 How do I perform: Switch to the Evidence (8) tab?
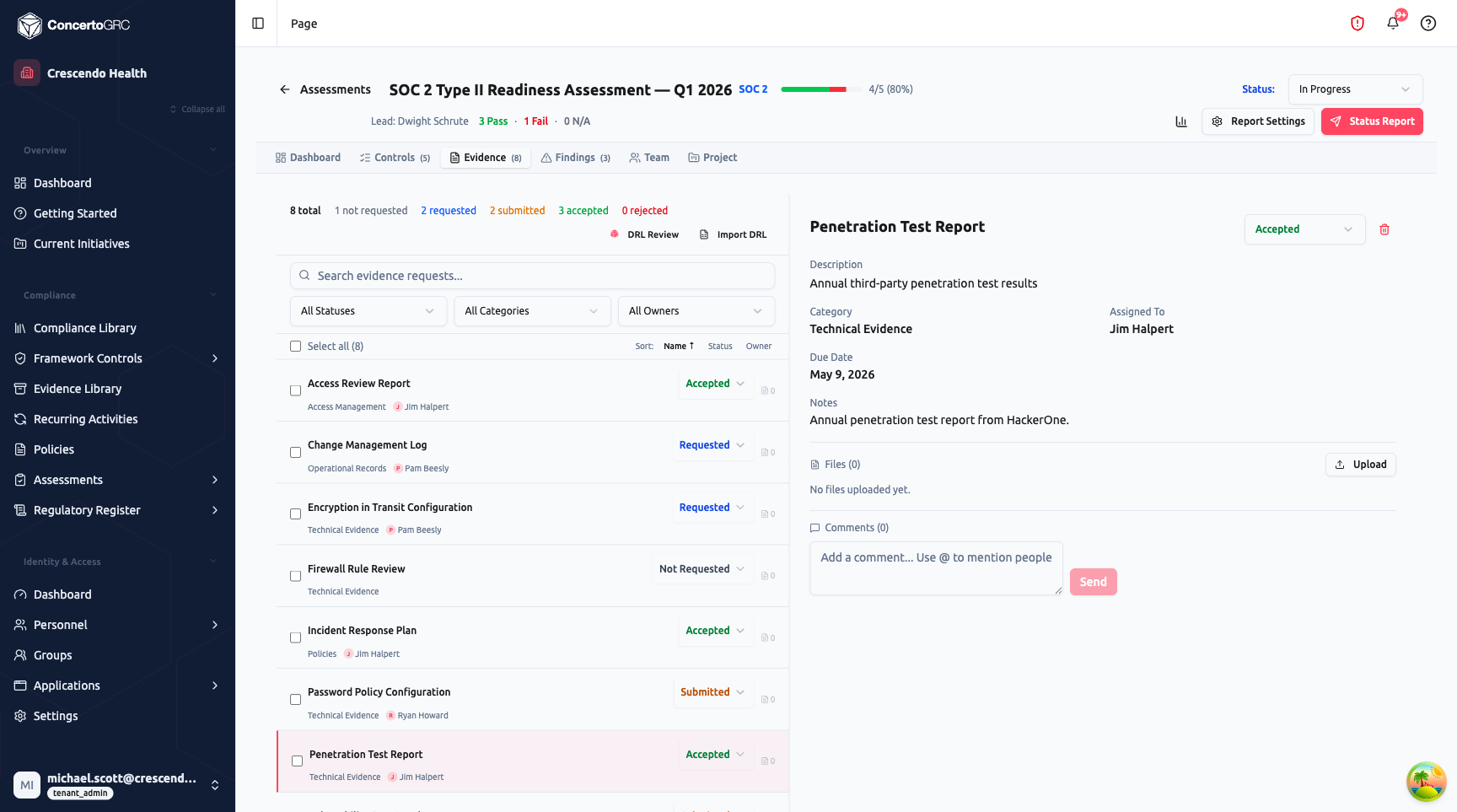[x=486, y=158]
